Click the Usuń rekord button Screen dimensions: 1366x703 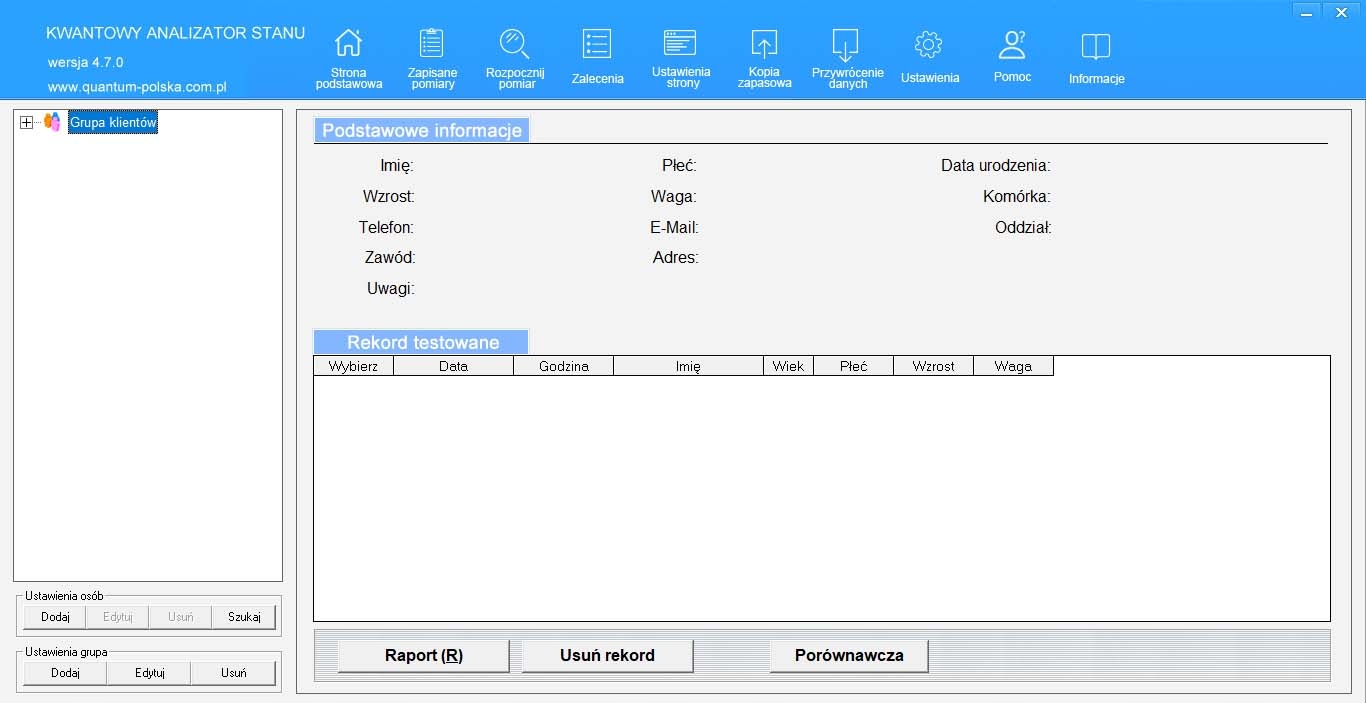click(x=607, y=656)
